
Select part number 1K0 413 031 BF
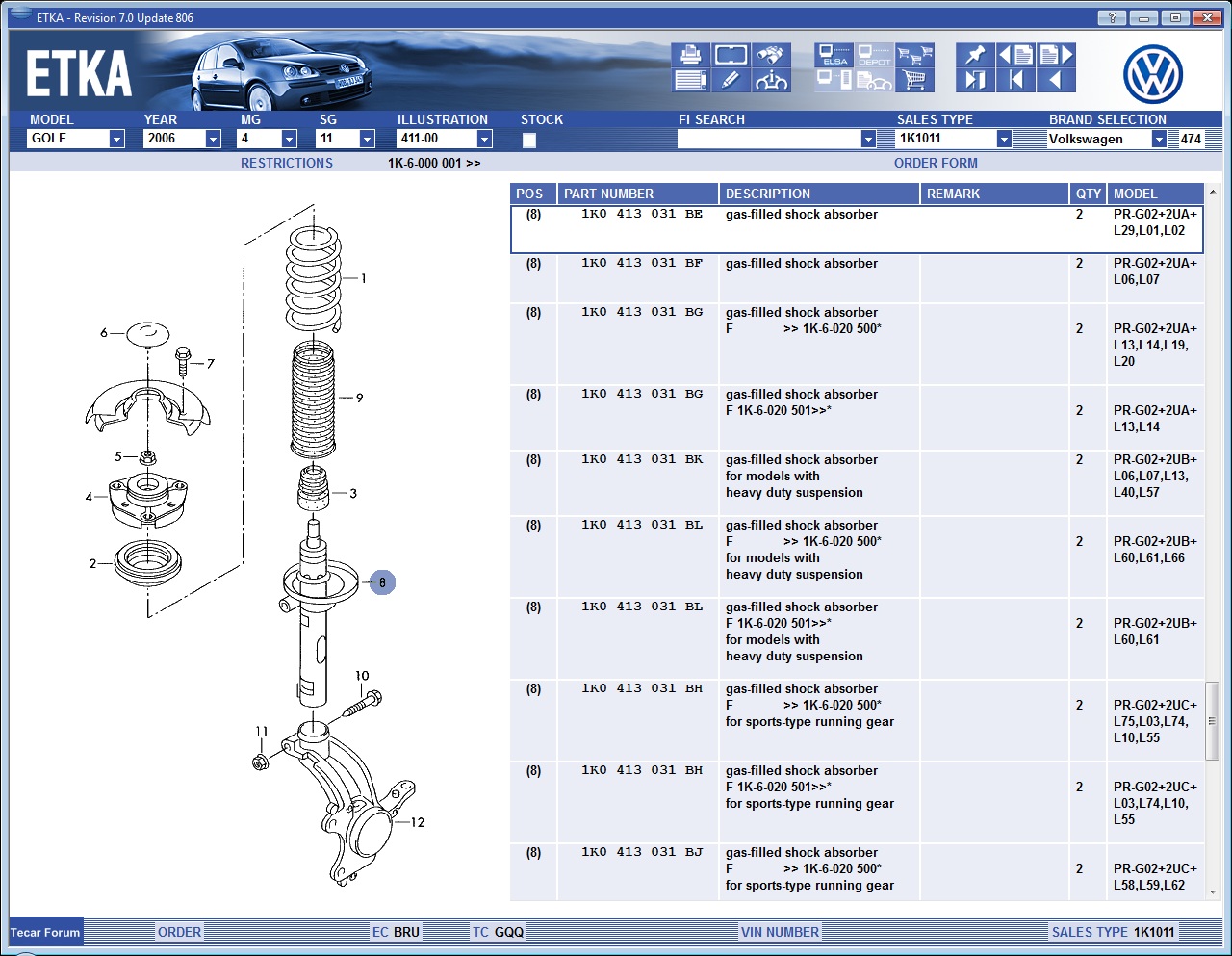642,263
